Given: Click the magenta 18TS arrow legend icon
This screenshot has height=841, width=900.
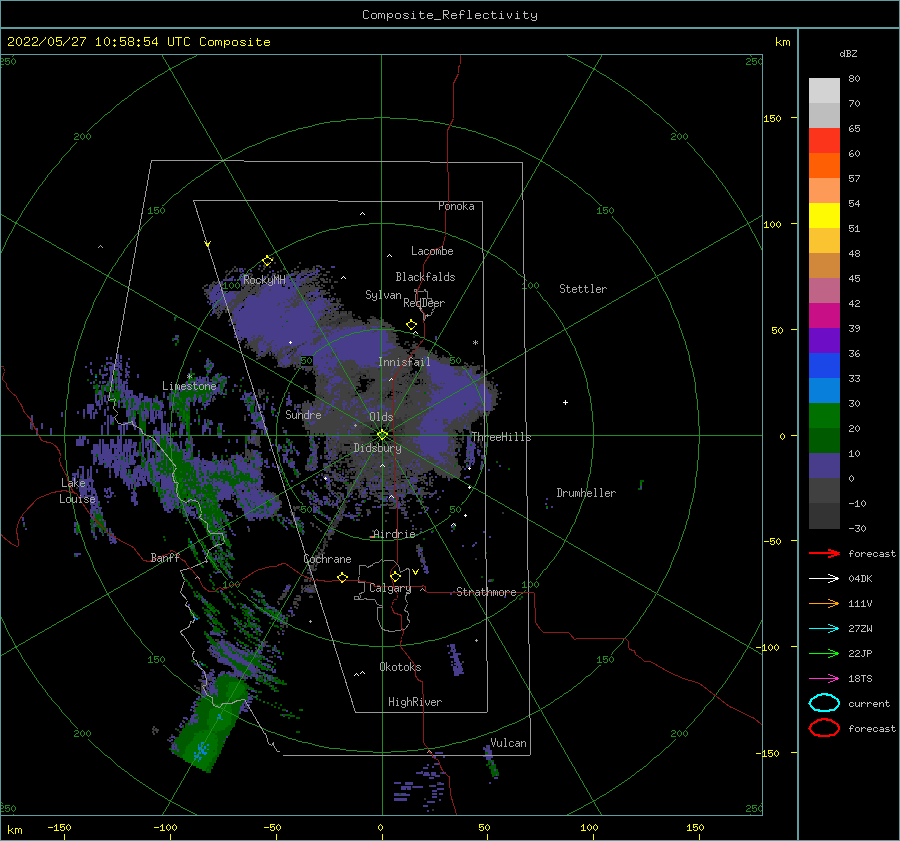Looking at the screenshot, I should tap(824, 679).
